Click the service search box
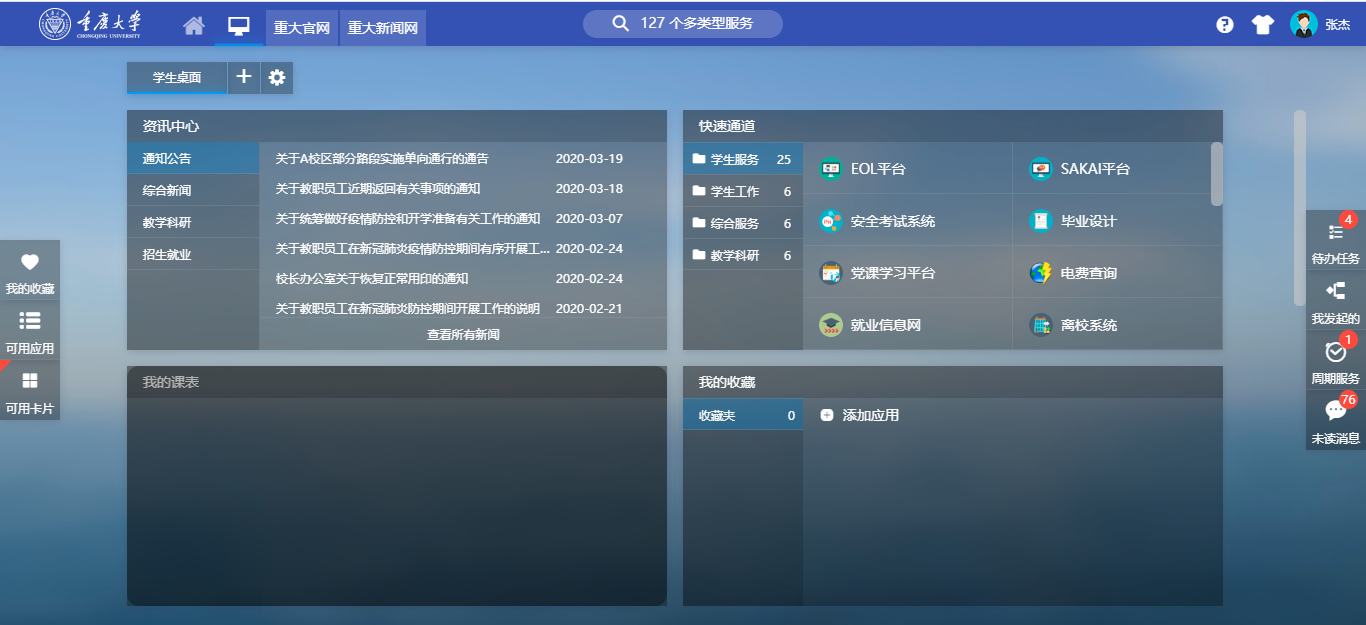Viewport: 1366px width, 625px height. pyautogui.click(x=683, y=23)
